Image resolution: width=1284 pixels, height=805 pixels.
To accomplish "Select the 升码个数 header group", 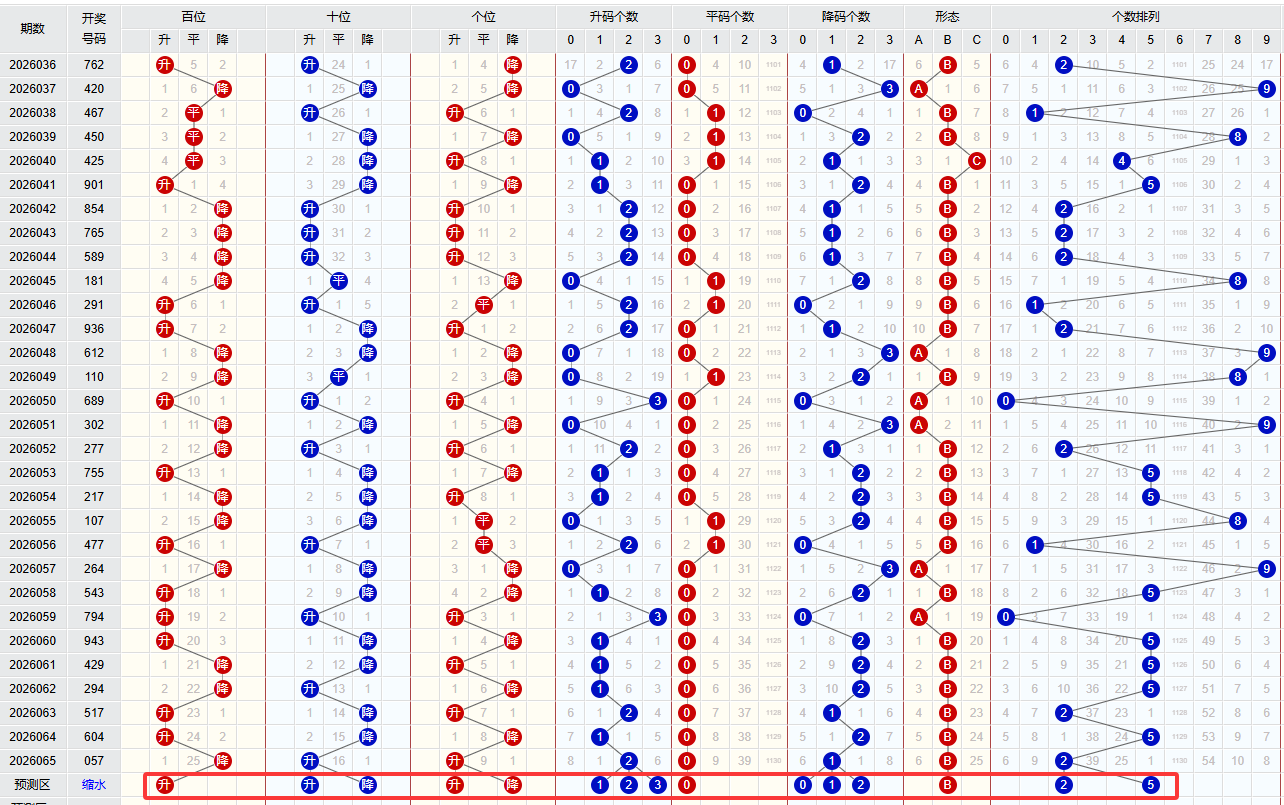I will (613, 17).
